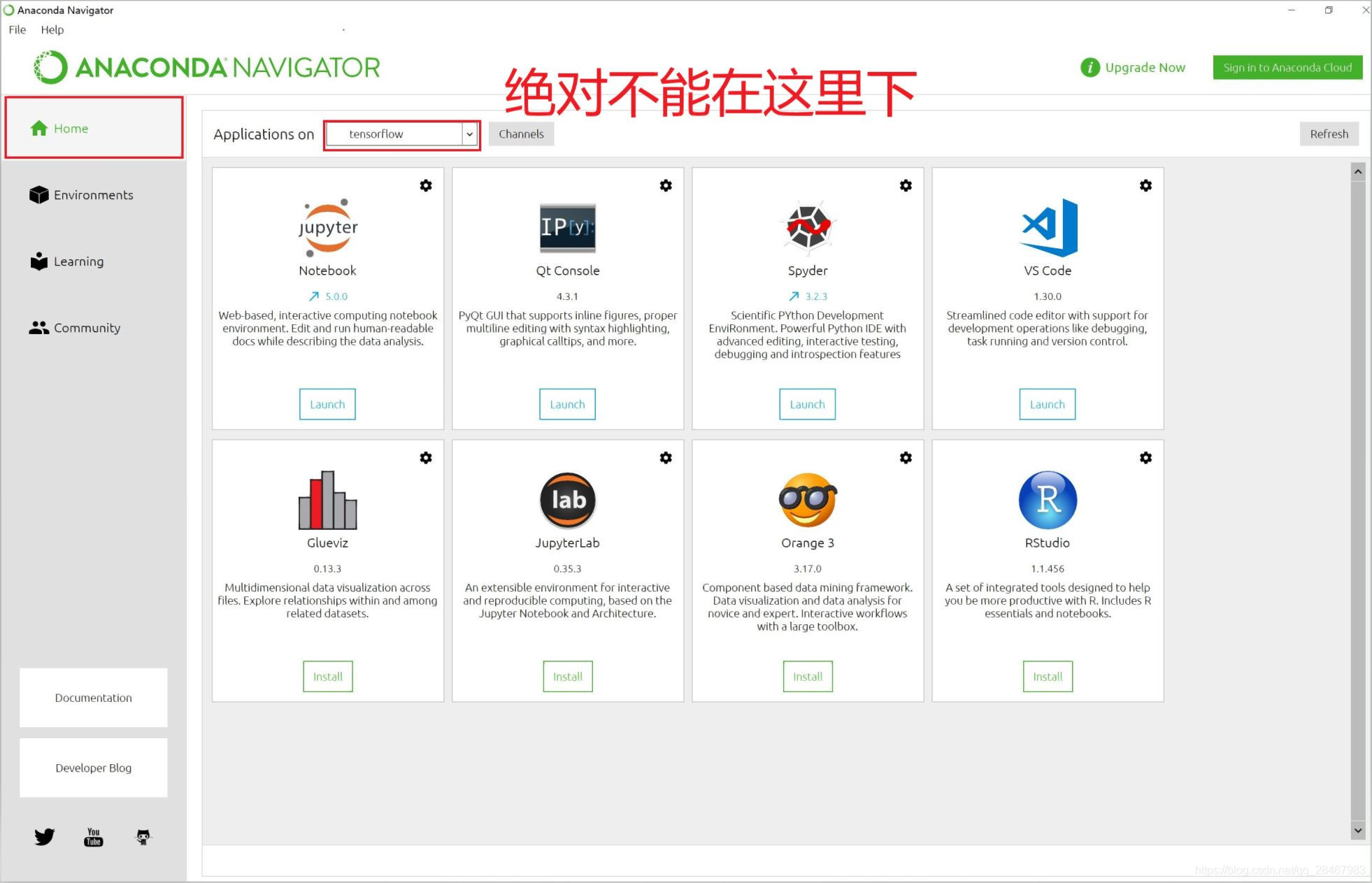Open the Qt Console card settings gear
Image resolution: width=1372 pixels, height=883 pixels.
coord(666,185)
